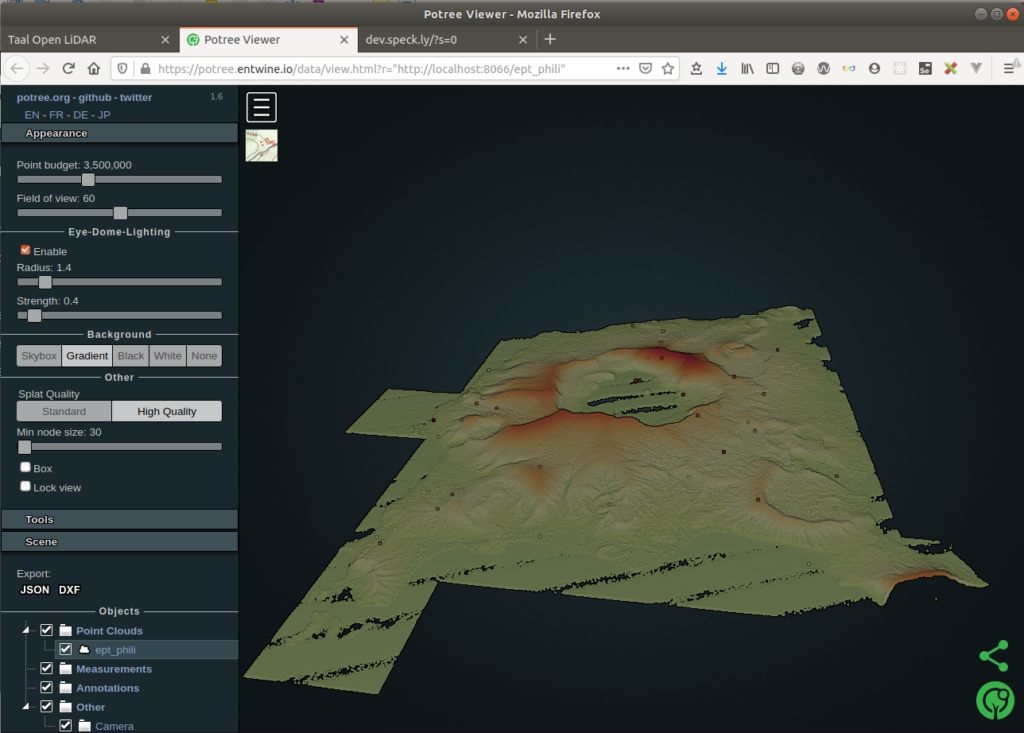Collapse the Other tree node
The image size is (1024, 733).
click(26, 706)
